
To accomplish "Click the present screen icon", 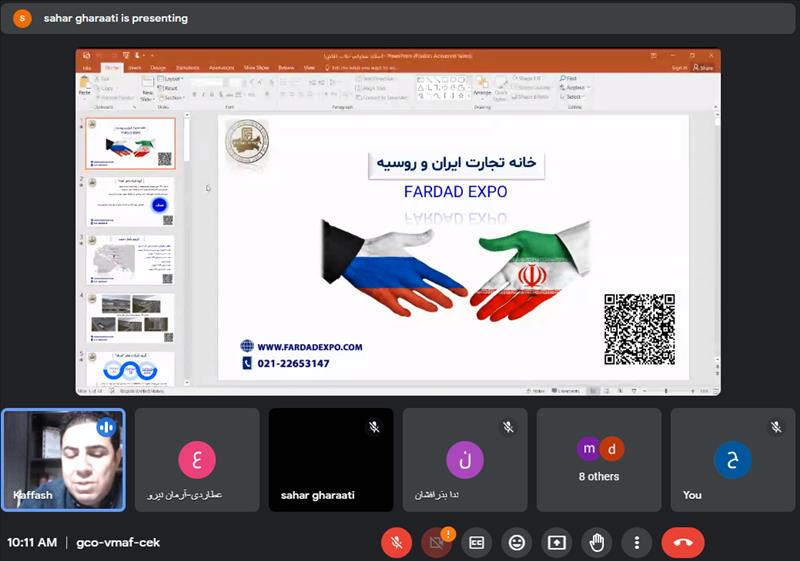I will pyautogui.click(x=556, y=542).
